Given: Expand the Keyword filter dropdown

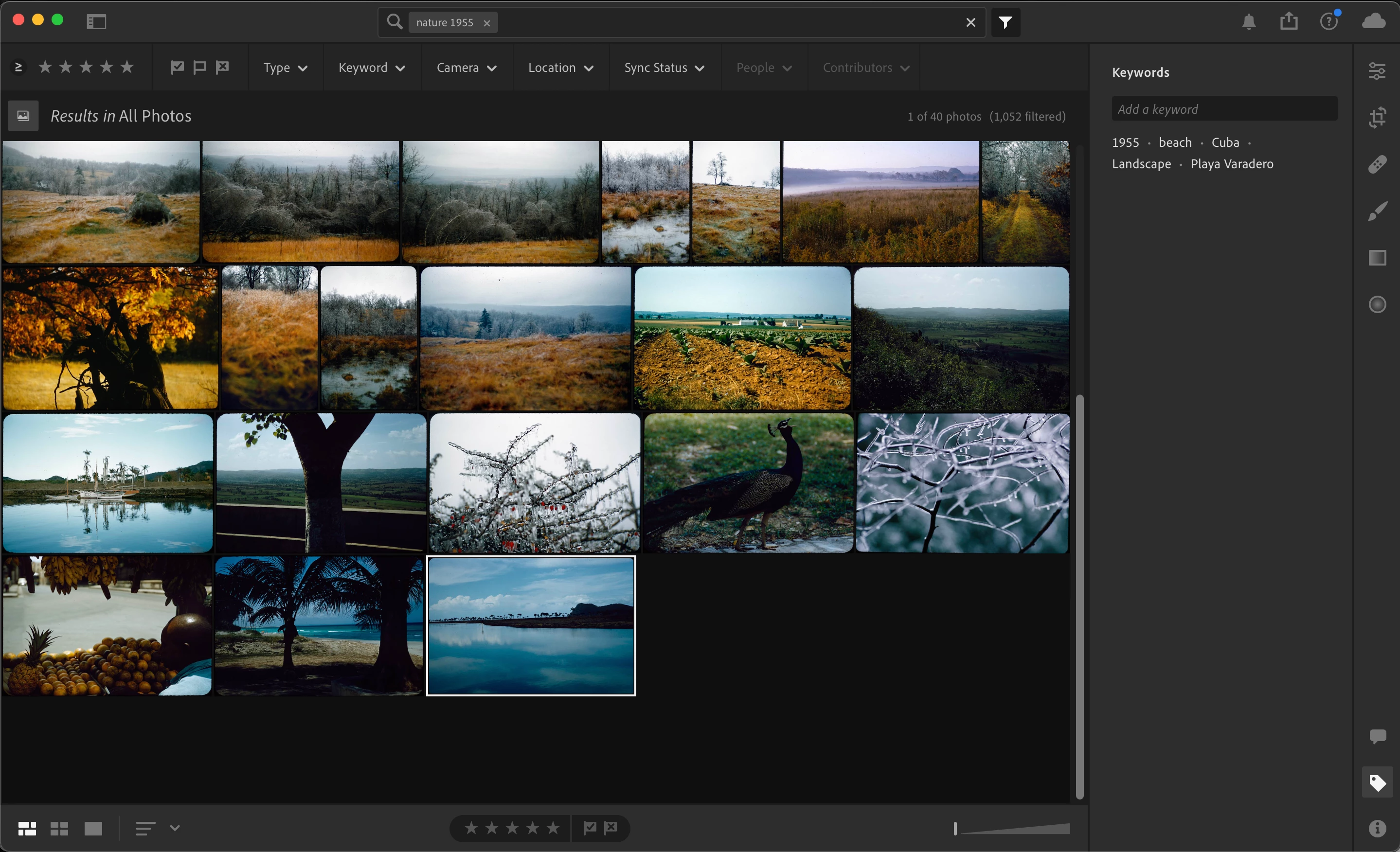Looking at the screenshot, I should coord(372,68).
